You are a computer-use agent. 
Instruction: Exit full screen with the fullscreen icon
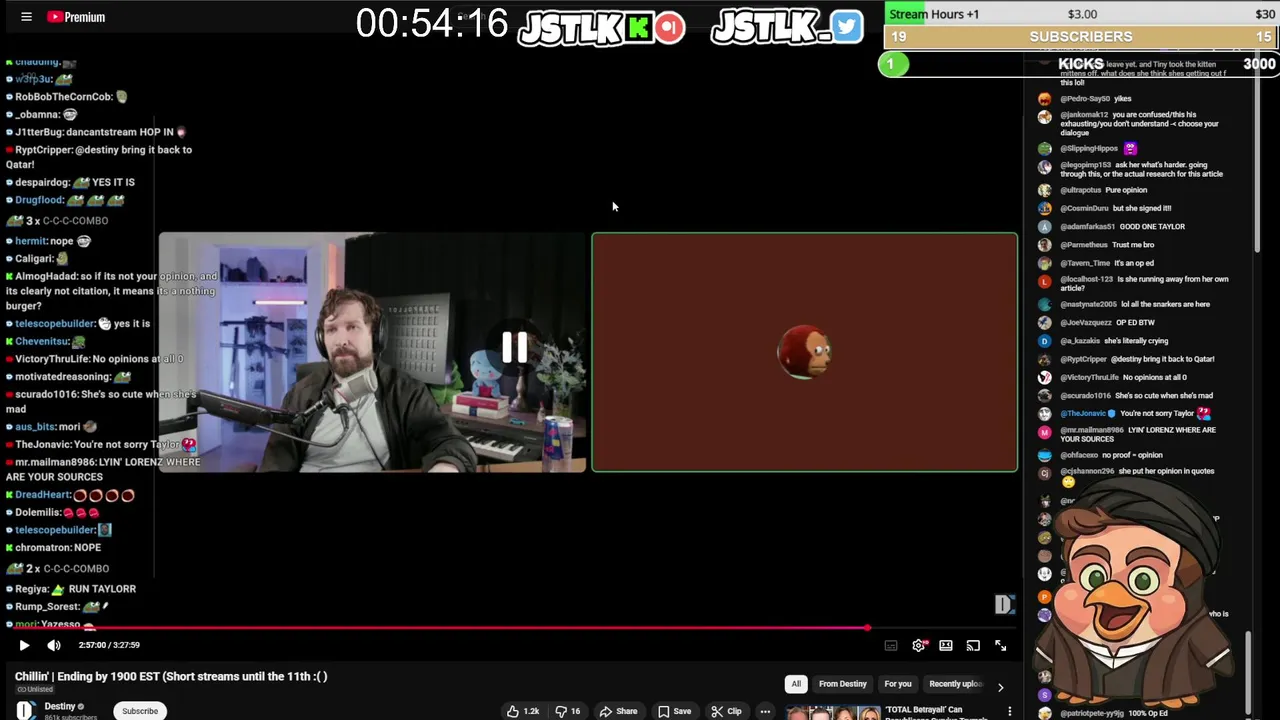(1000, 646)
